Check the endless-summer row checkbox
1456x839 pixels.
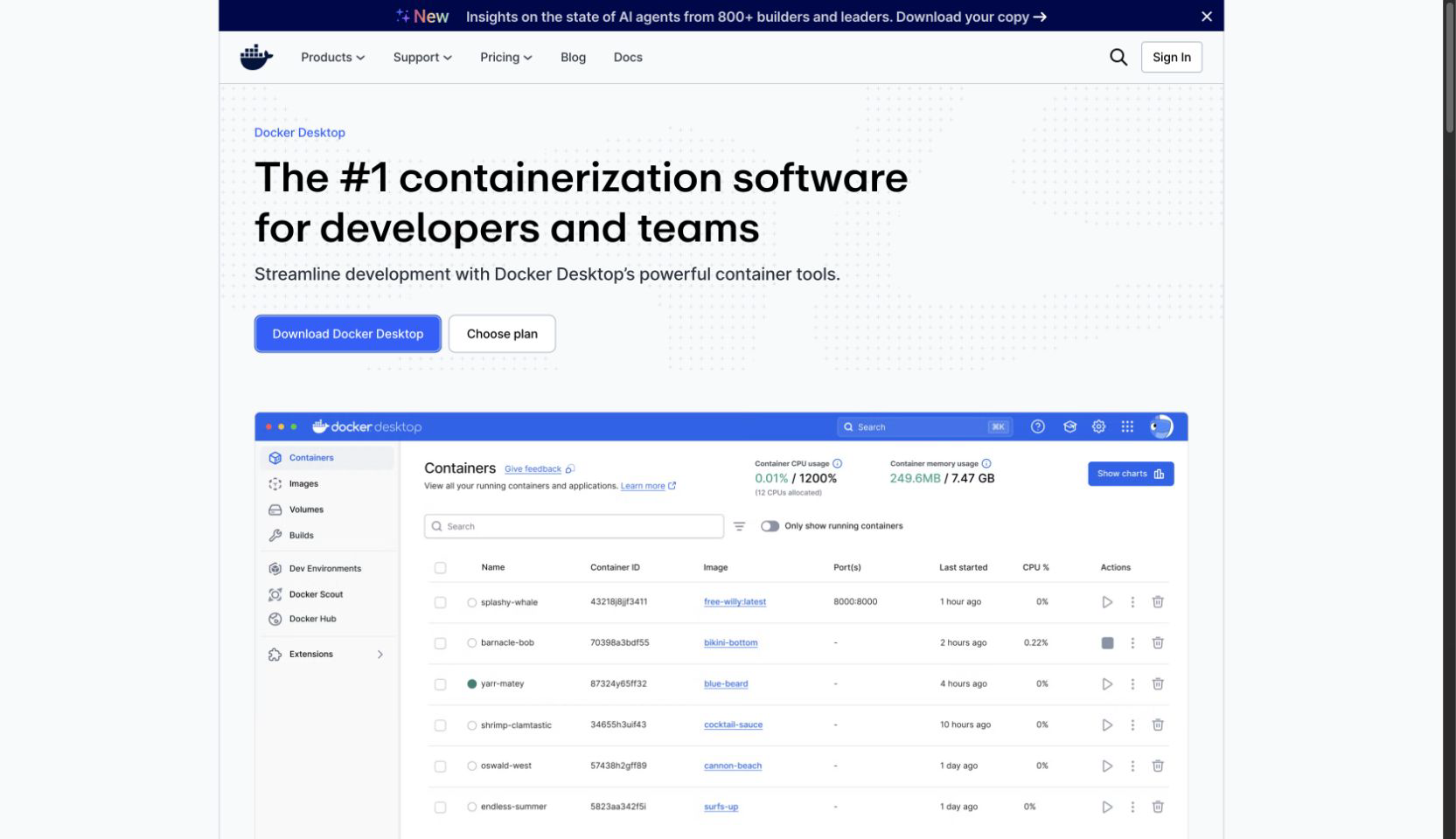pyautogui.click(x=441, y=808)
